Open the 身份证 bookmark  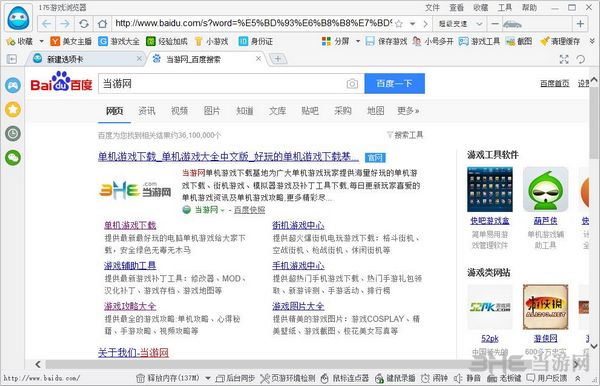(x=256, y=41)
